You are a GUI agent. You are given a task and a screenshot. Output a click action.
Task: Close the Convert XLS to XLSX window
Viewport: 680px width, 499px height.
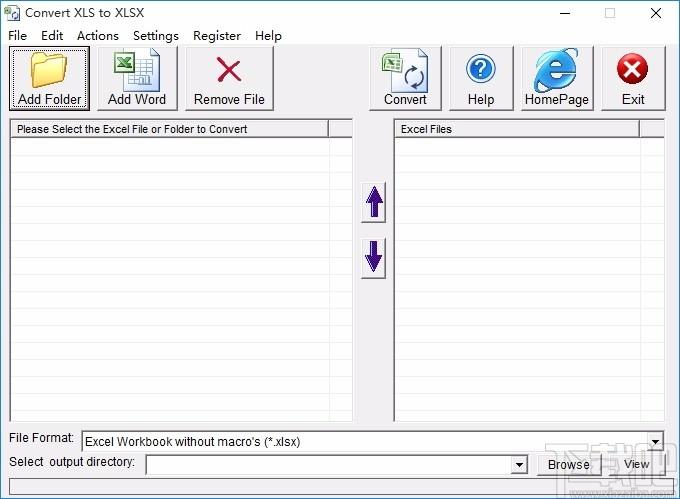pyautogui.click(x=656, y=13)
